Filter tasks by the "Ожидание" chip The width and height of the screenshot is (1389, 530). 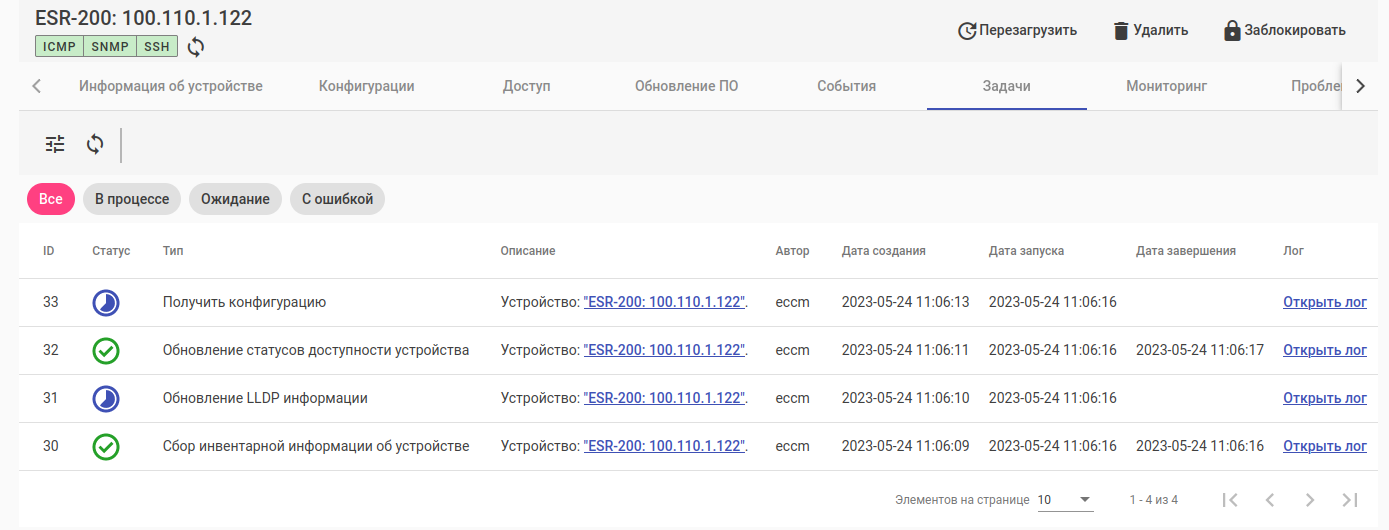(235, 199)
